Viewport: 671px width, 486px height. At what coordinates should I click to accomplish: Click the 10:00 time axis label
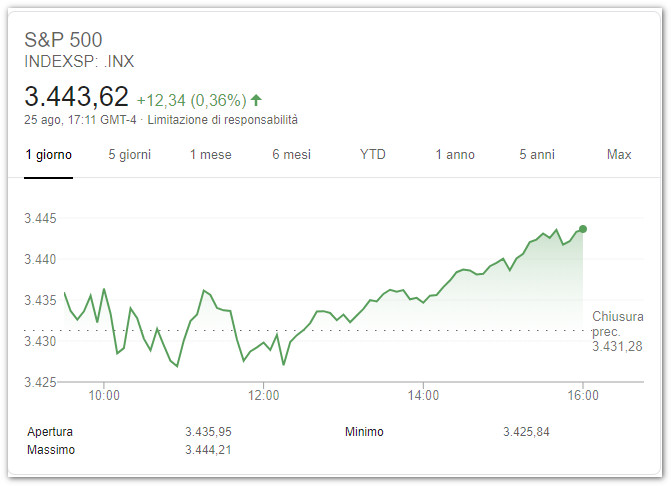[x=104, y=395]
